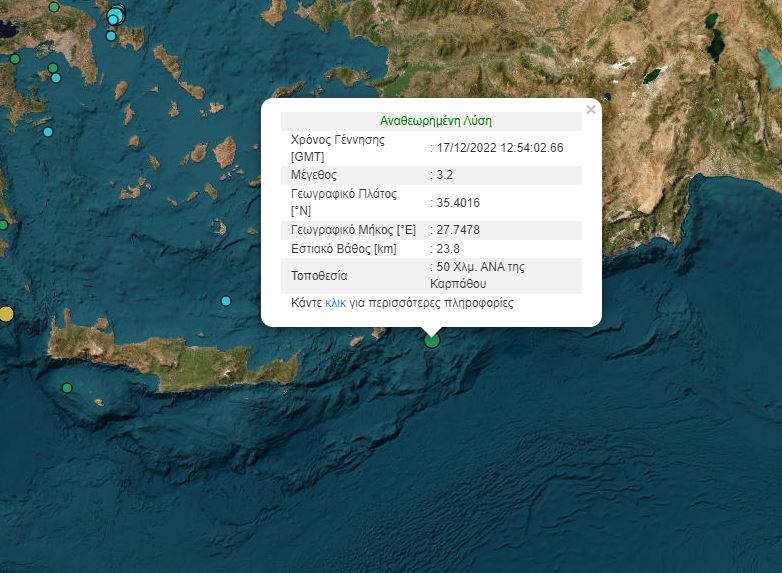Click the 'Γεωγραφικό Πλάτος [°N]' label
This screenshot has height=573, width=782.
tap(344, 202)
